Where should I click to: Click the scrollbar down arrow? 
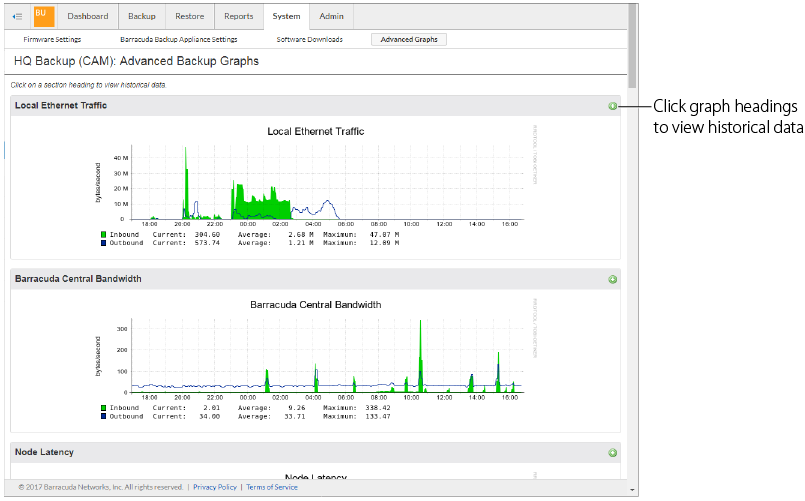[x=632, y=490]
